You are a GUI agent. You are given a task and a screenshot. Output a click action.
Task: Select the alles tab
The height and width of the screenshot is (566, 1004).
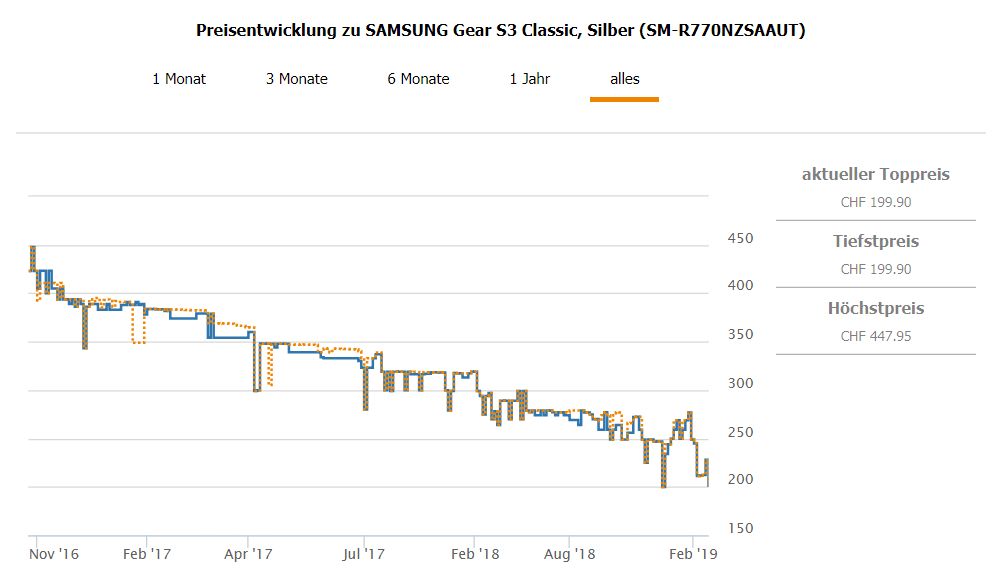[625, 79]
